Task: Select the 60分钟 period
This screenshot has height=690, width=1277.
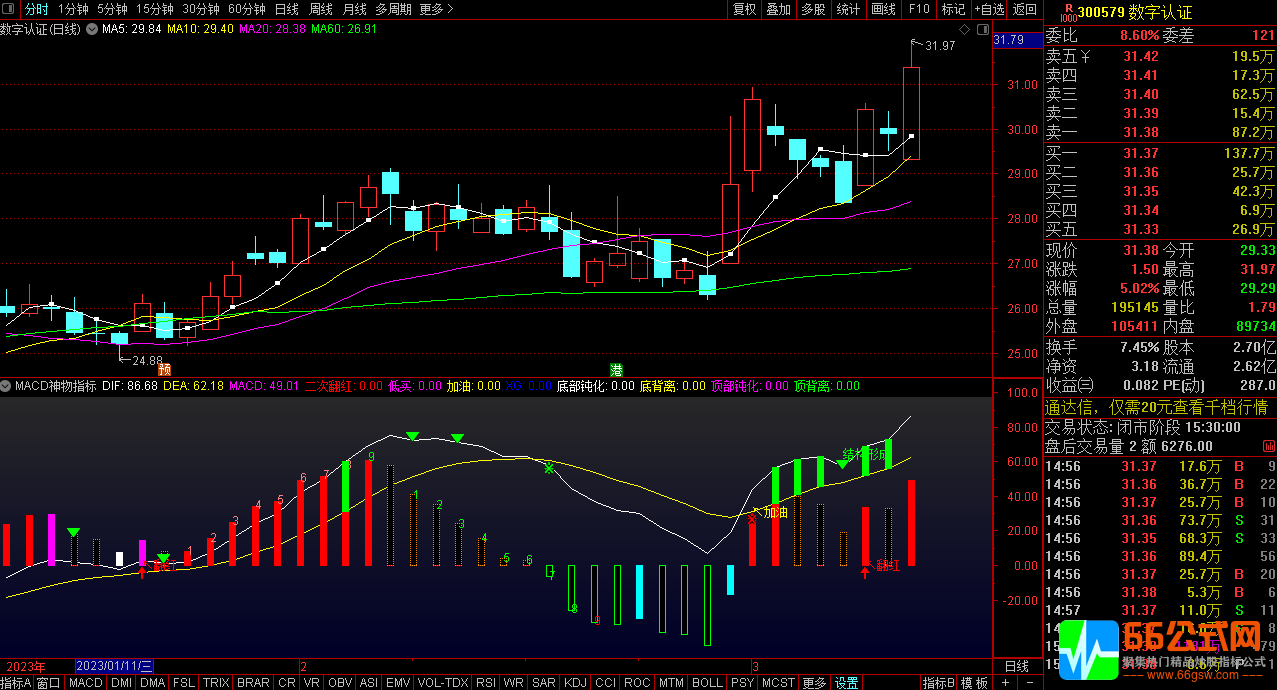Action: pos(247,9)
